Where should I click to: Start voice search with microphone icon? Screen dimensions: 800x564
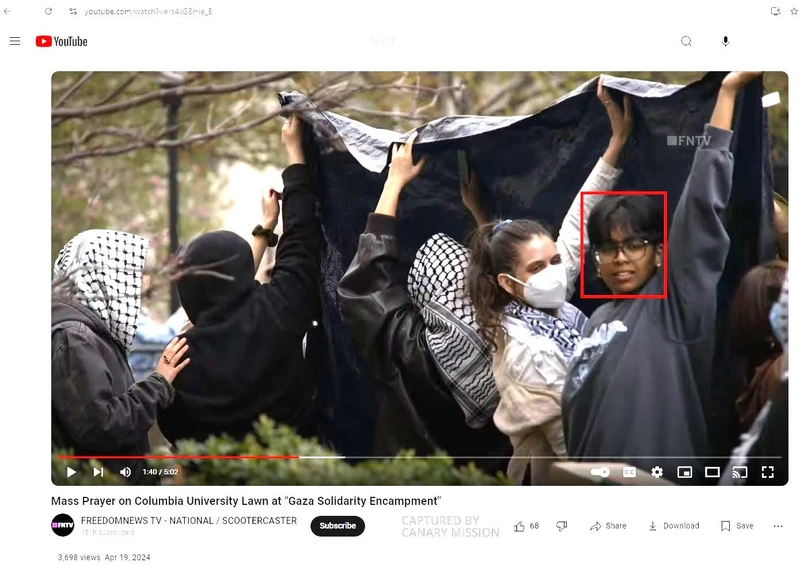coord(726,41)
